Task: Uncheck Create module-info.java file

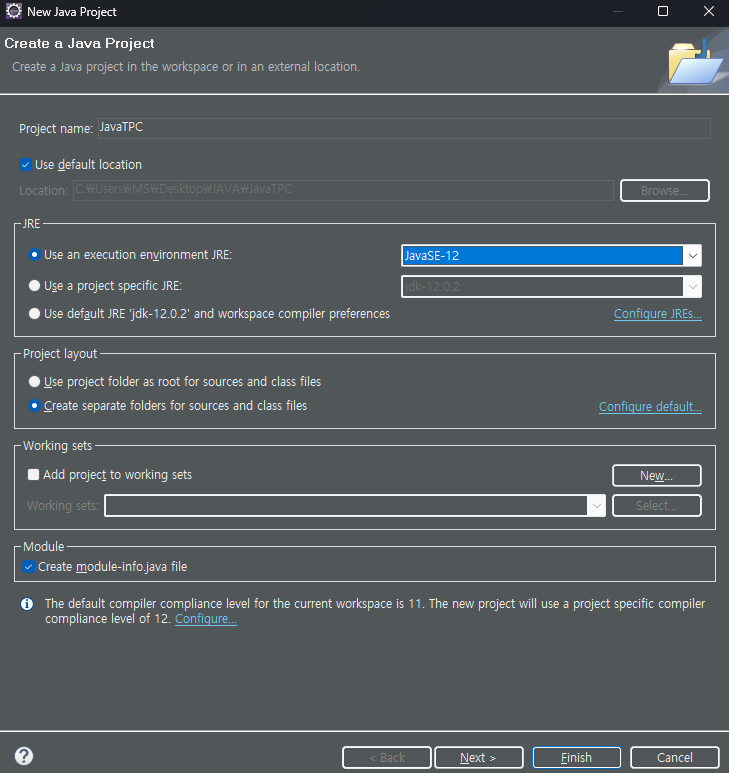Action: click(x=29, y=567)
